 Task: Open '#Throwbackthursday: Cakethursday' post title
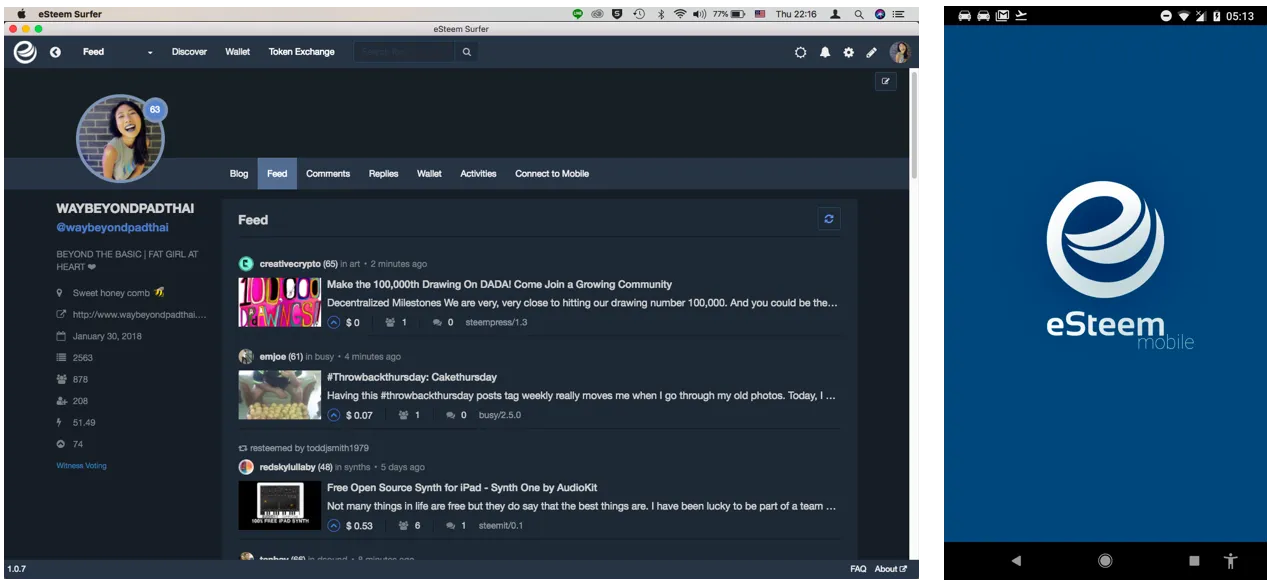412,377
